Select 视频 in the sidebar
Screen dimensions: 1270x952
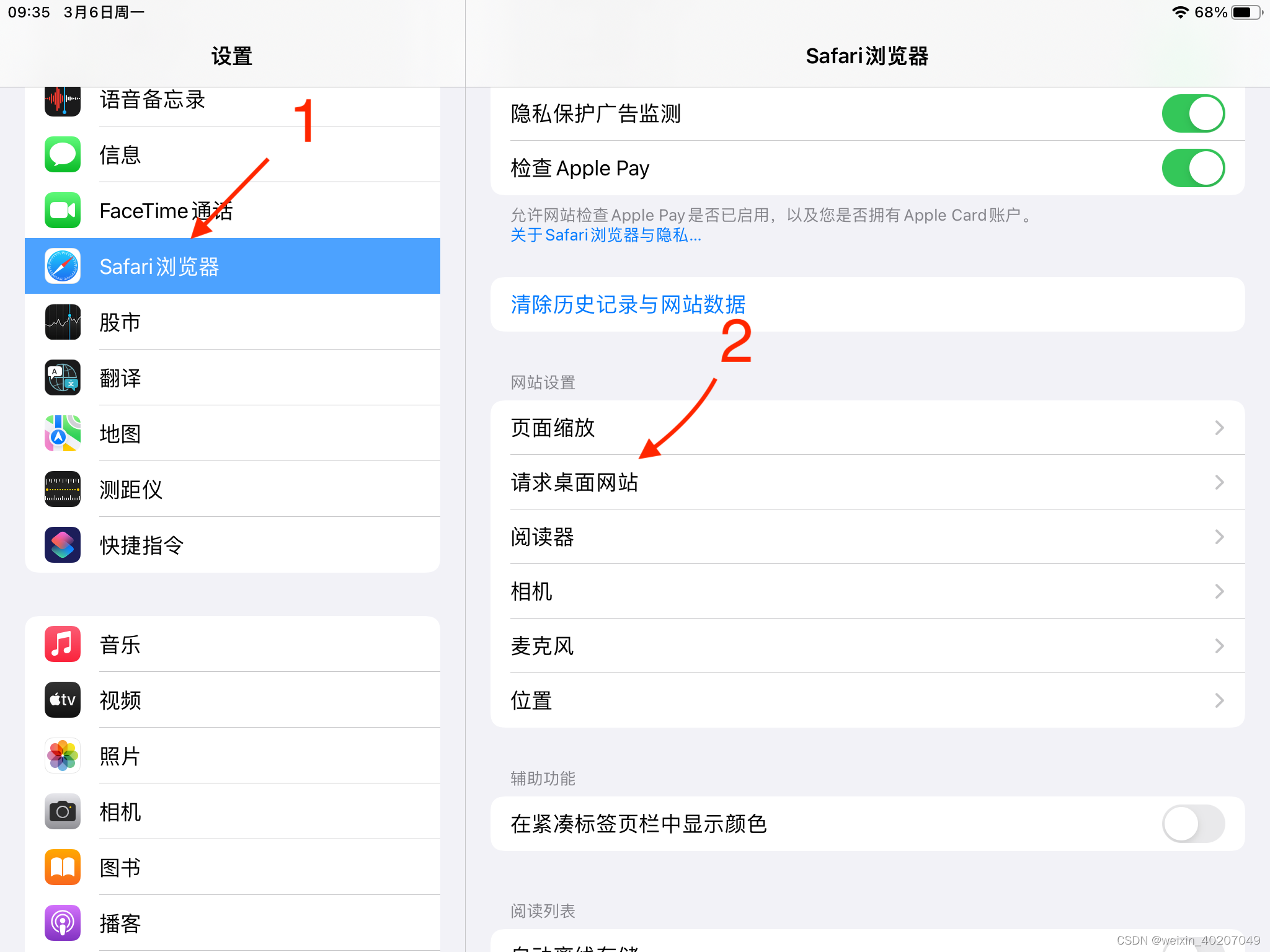pos(233,700)
